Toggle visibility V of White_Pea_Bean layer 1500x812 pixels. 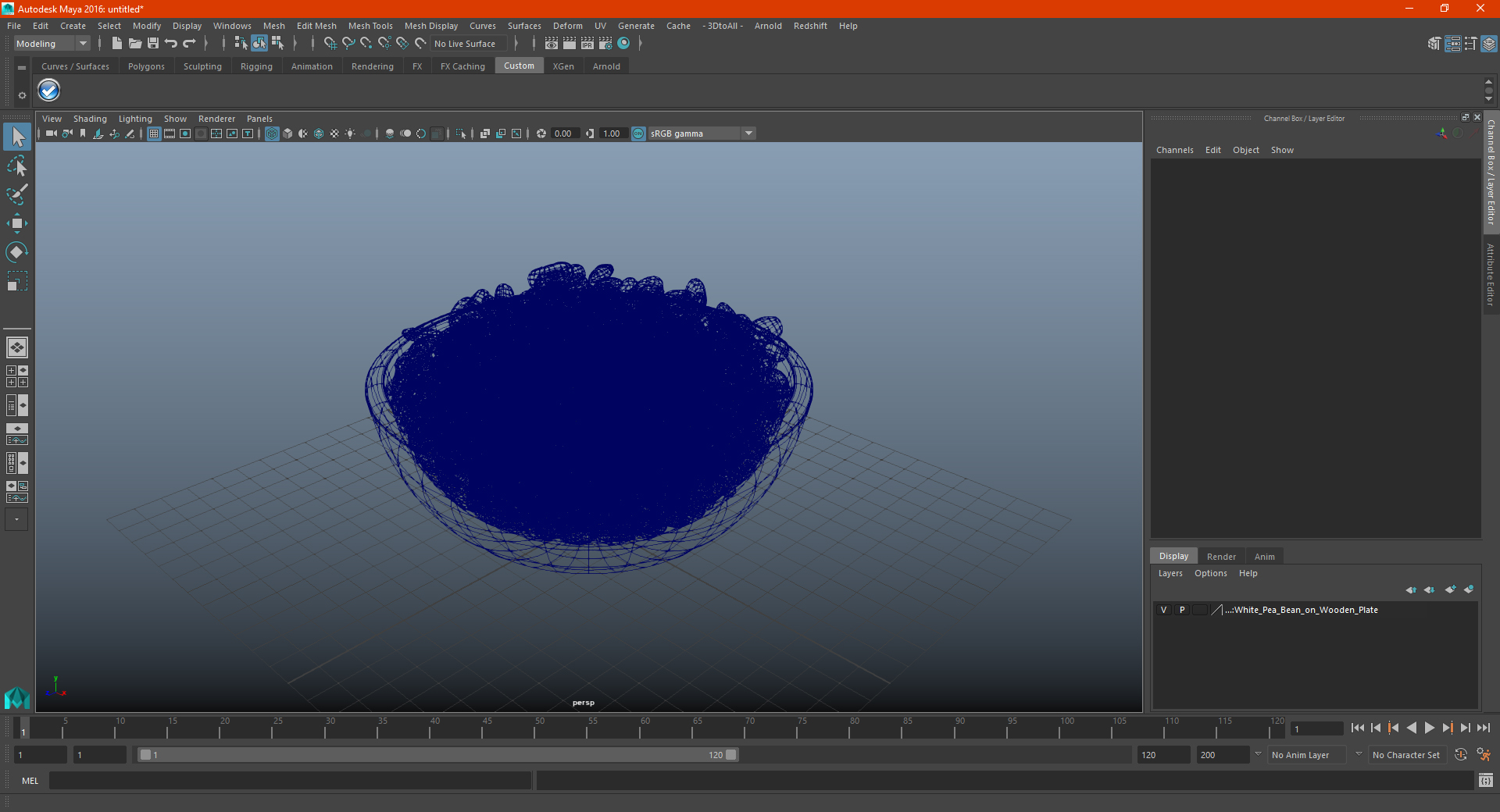pos(1164,610)
